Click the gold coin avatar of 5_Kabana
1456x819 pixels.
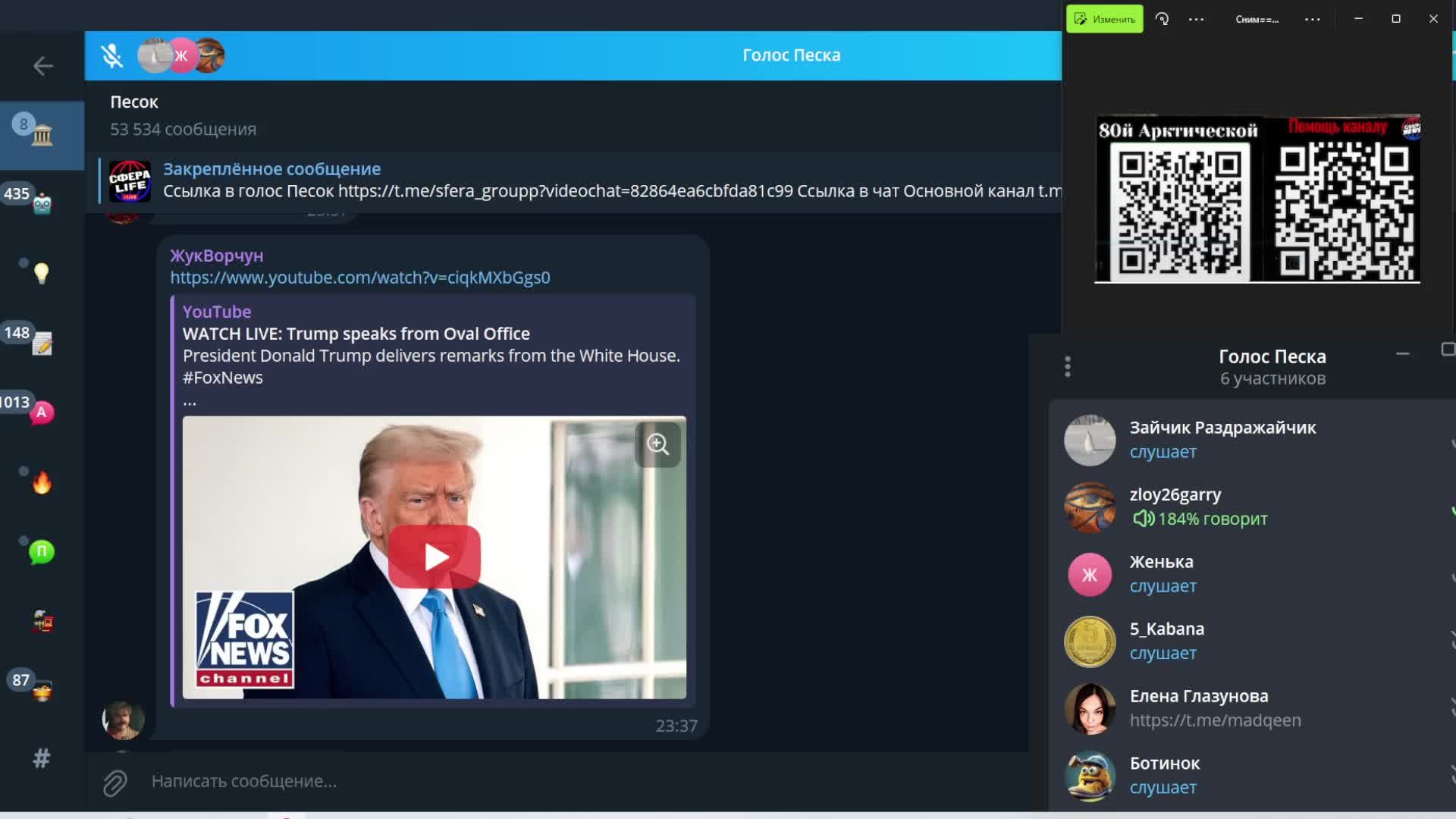(1090, 642)
